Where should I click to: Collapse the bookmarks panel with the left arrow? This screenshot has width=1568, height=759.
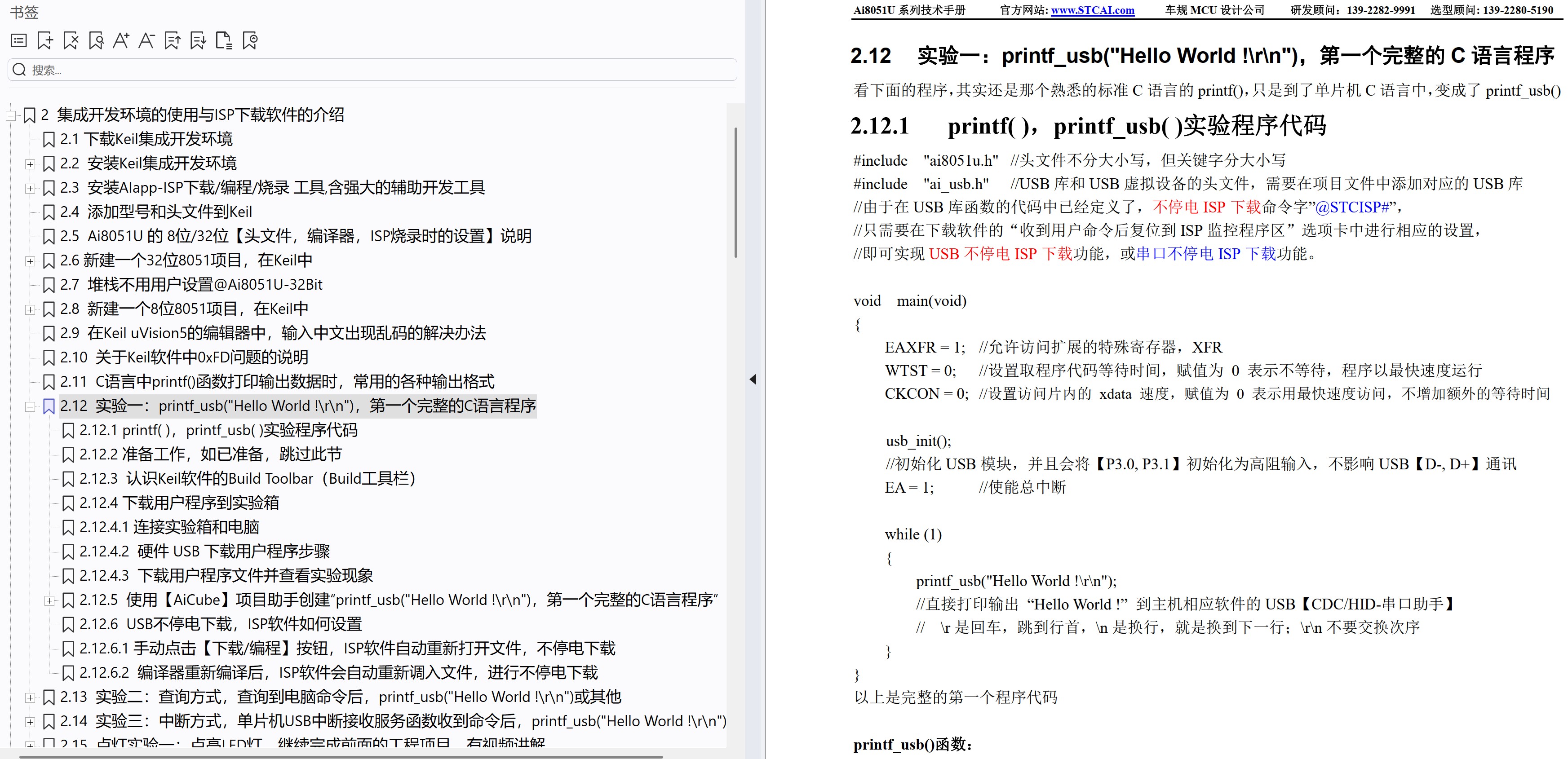click(753, 379)
